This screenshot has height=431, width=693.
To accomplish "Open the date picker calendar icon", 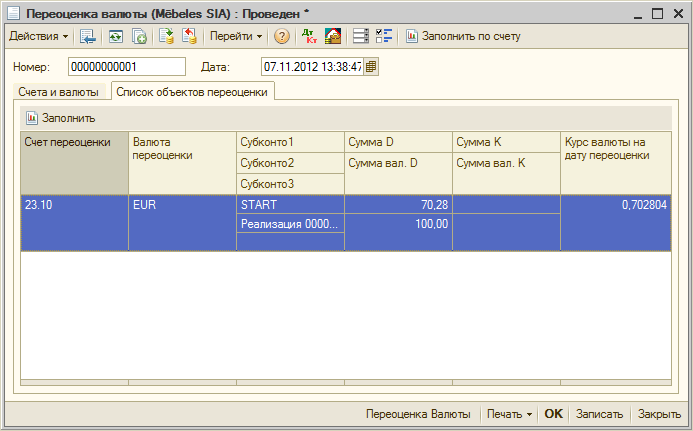I will pyautogui.click(x=372, y=67).
